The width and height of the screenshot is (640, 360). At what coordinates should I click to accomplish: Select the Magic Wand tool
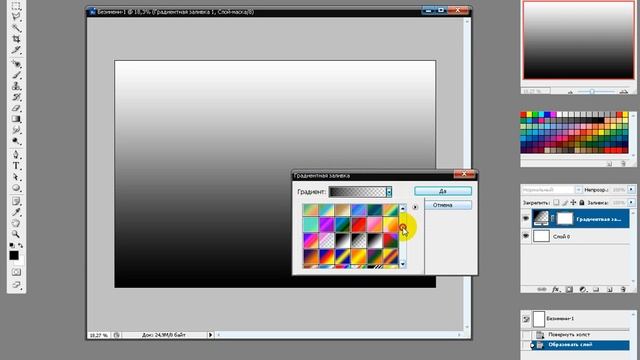tap(16, 28)
